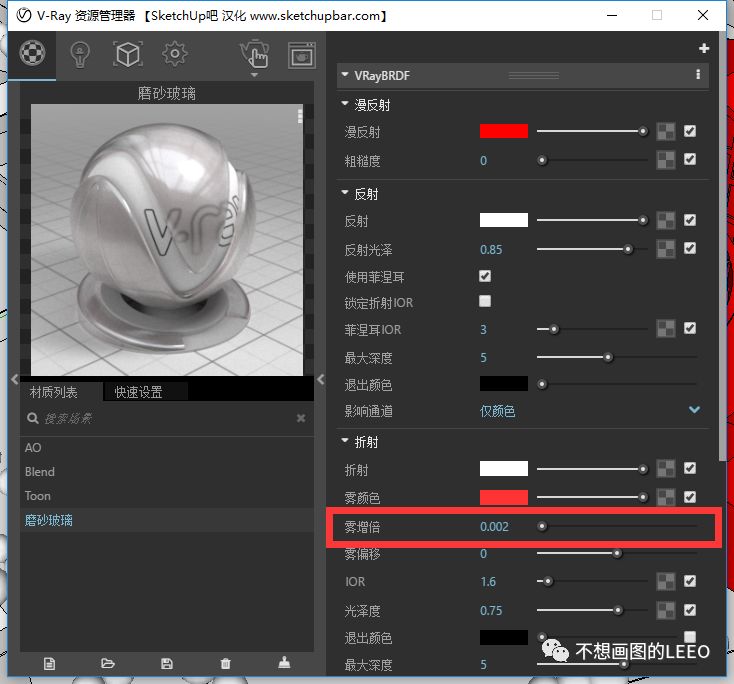Pick the black 退出颜色 swatch in 反射
The width and height of the screenshot is (734, 684).
coord(504,383)
